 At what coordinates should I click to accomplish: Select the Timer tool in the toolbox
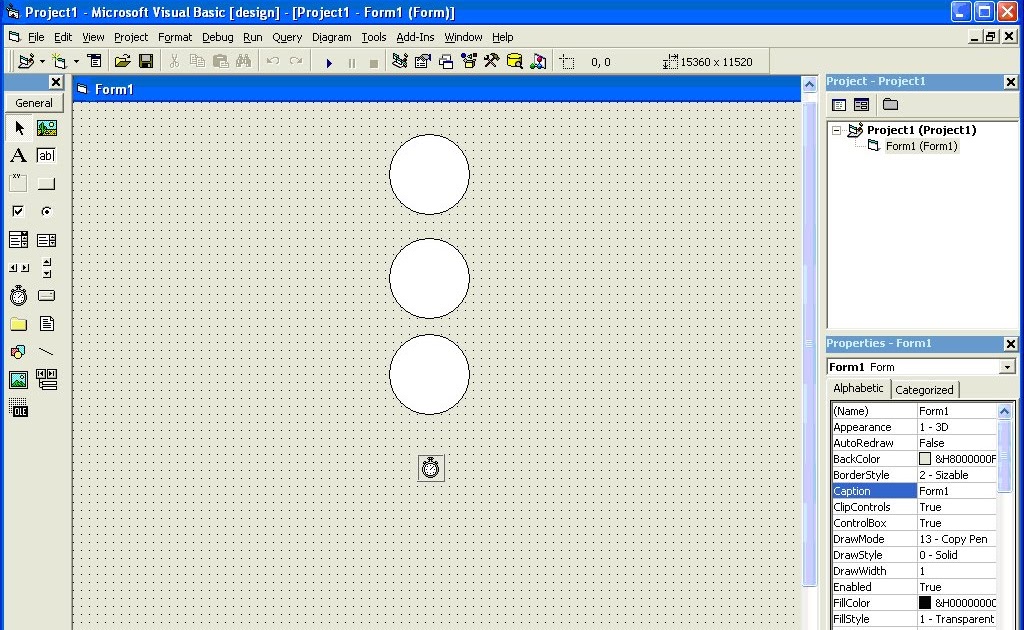tap(18, 295)
